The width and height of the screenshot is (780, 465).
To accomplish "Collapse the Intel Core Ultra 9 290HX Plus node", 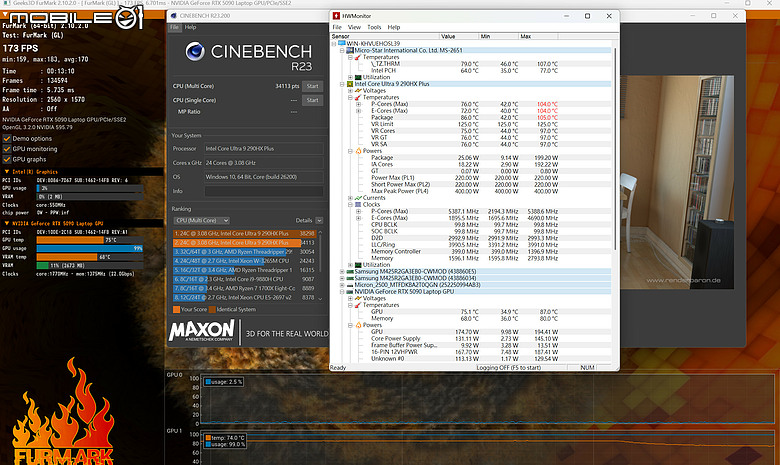I will coord(342,84).
